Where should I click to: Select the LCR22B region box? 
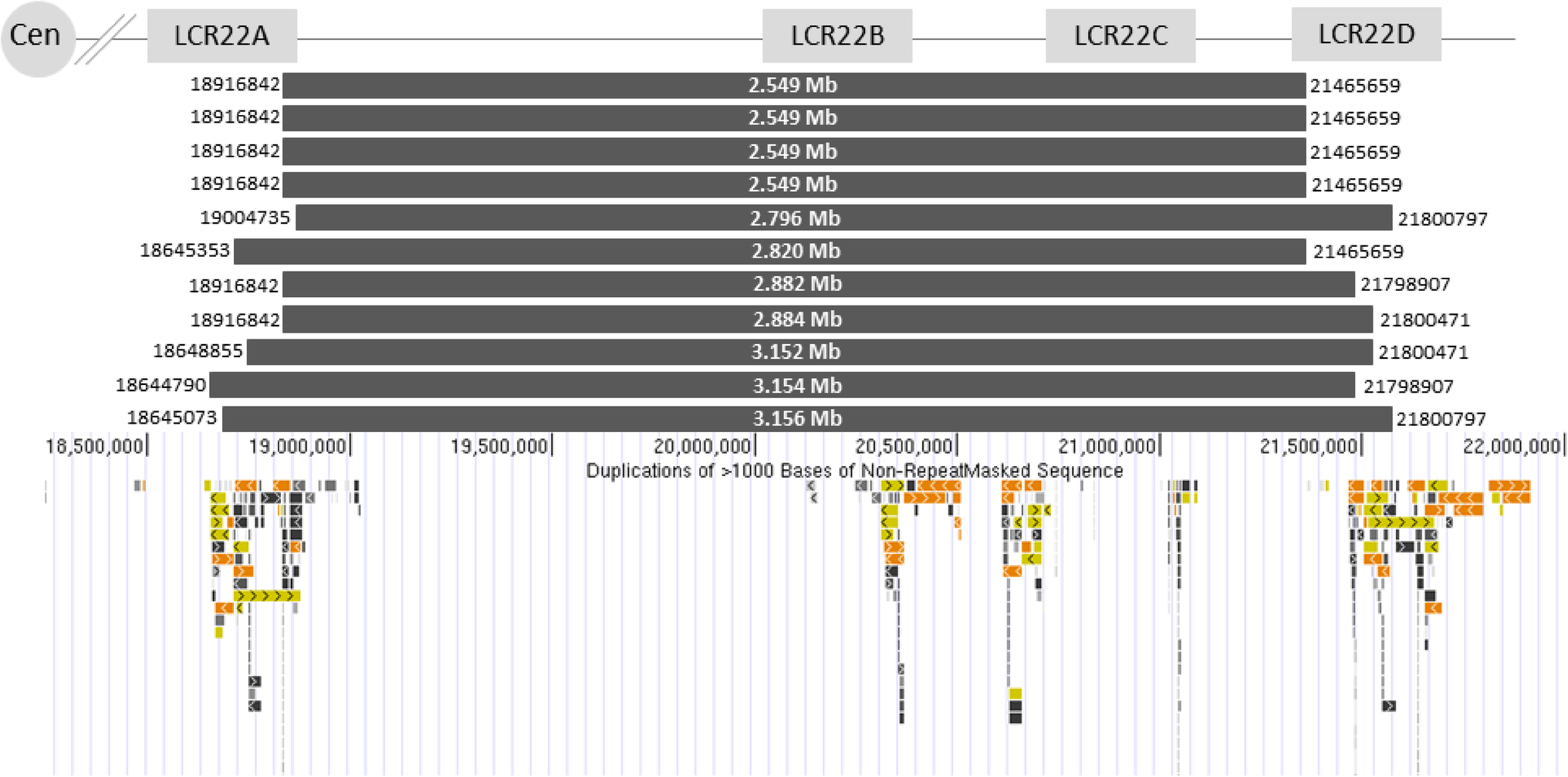[x=837, y=35]
